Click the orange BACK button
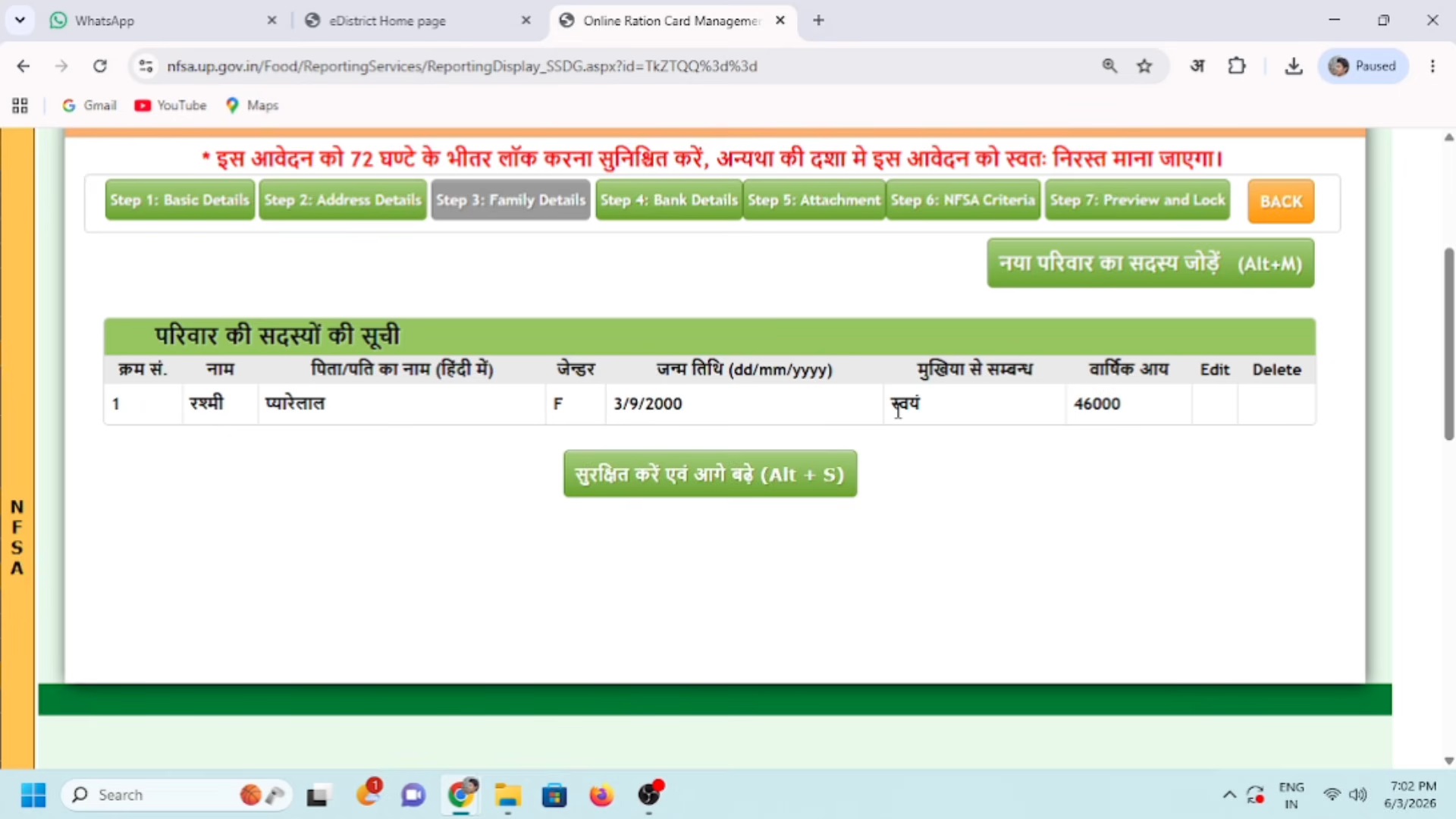1456x819 pixels. [x=1281, y=201]
